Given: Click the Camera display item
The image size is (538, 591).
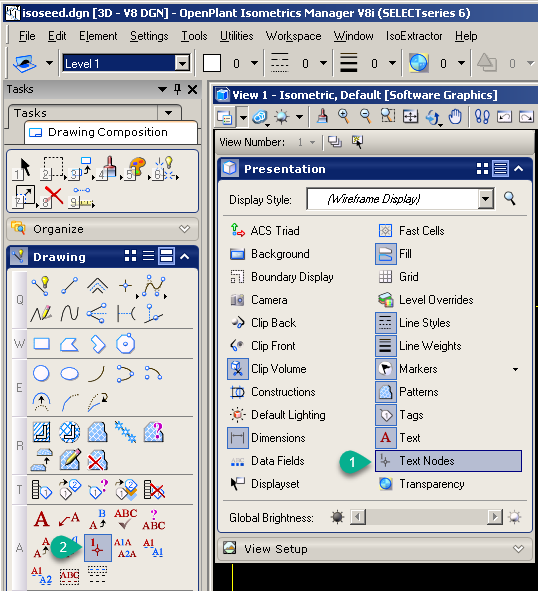Looking at the screenshot, I should click(259, 300).
